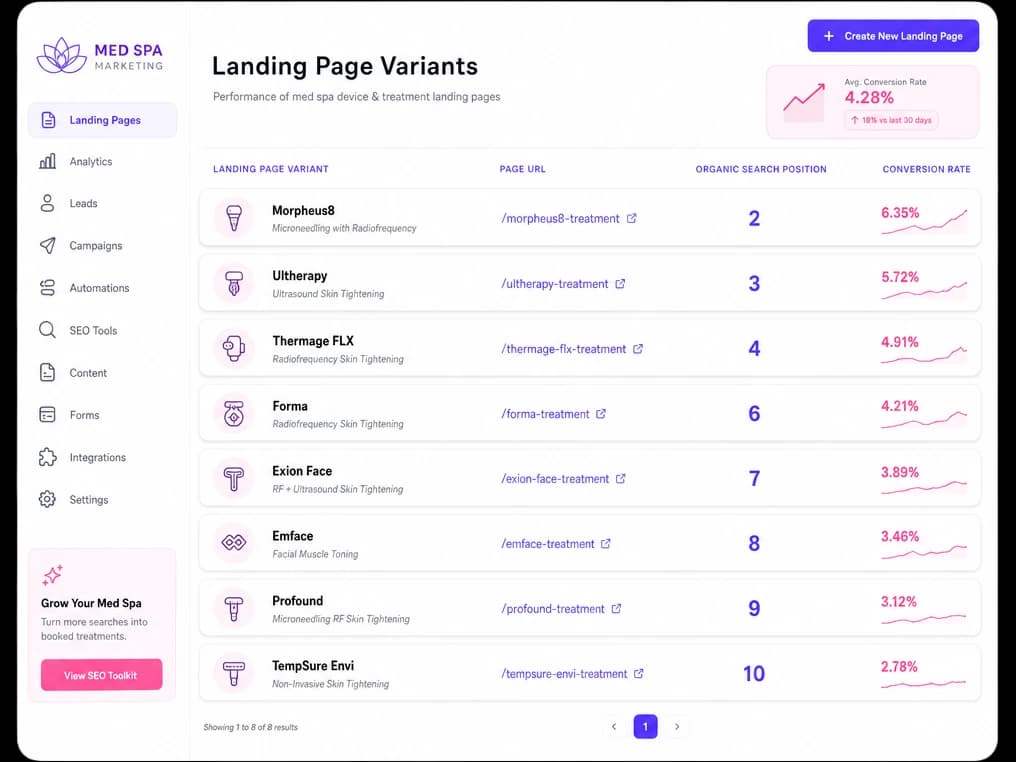Select page 1 in pagination
1016x762 pixels.
point(645,726)
